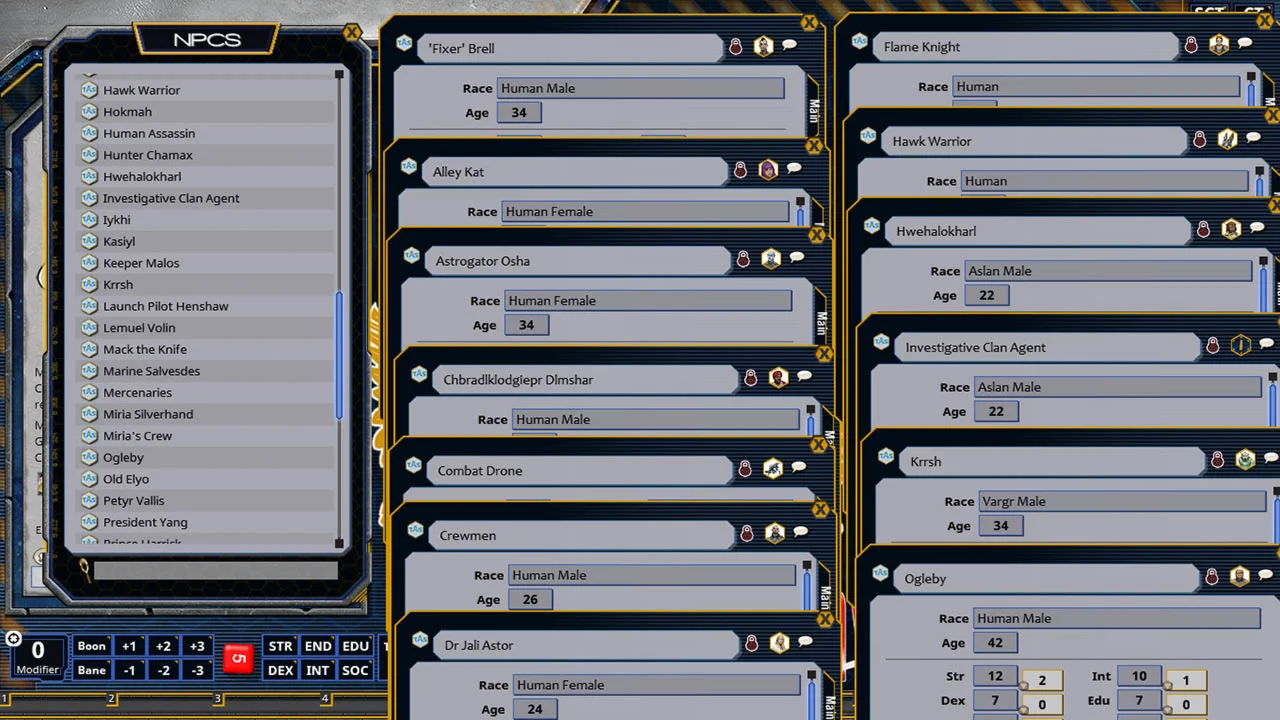1280x720 pixels.
Task: Click the TAS link icon beside Krrsh name
Action: click(x=886, y=457)
